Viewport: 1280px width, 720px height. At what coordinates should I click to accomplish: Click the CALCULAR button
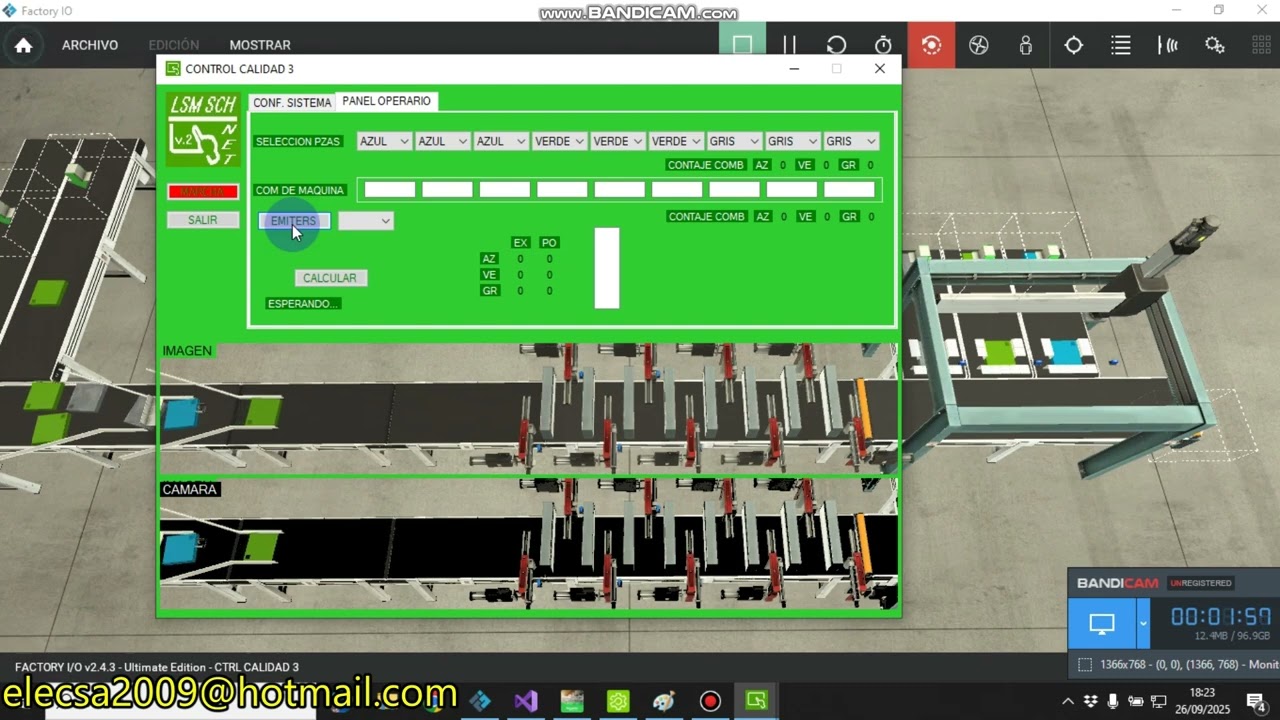[x=330, y=278]
